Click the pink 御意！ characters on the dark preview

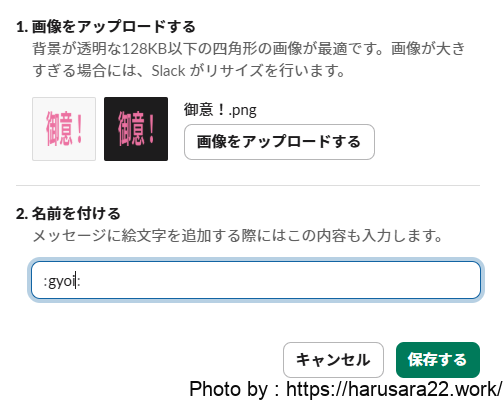[x=136, y=129]
